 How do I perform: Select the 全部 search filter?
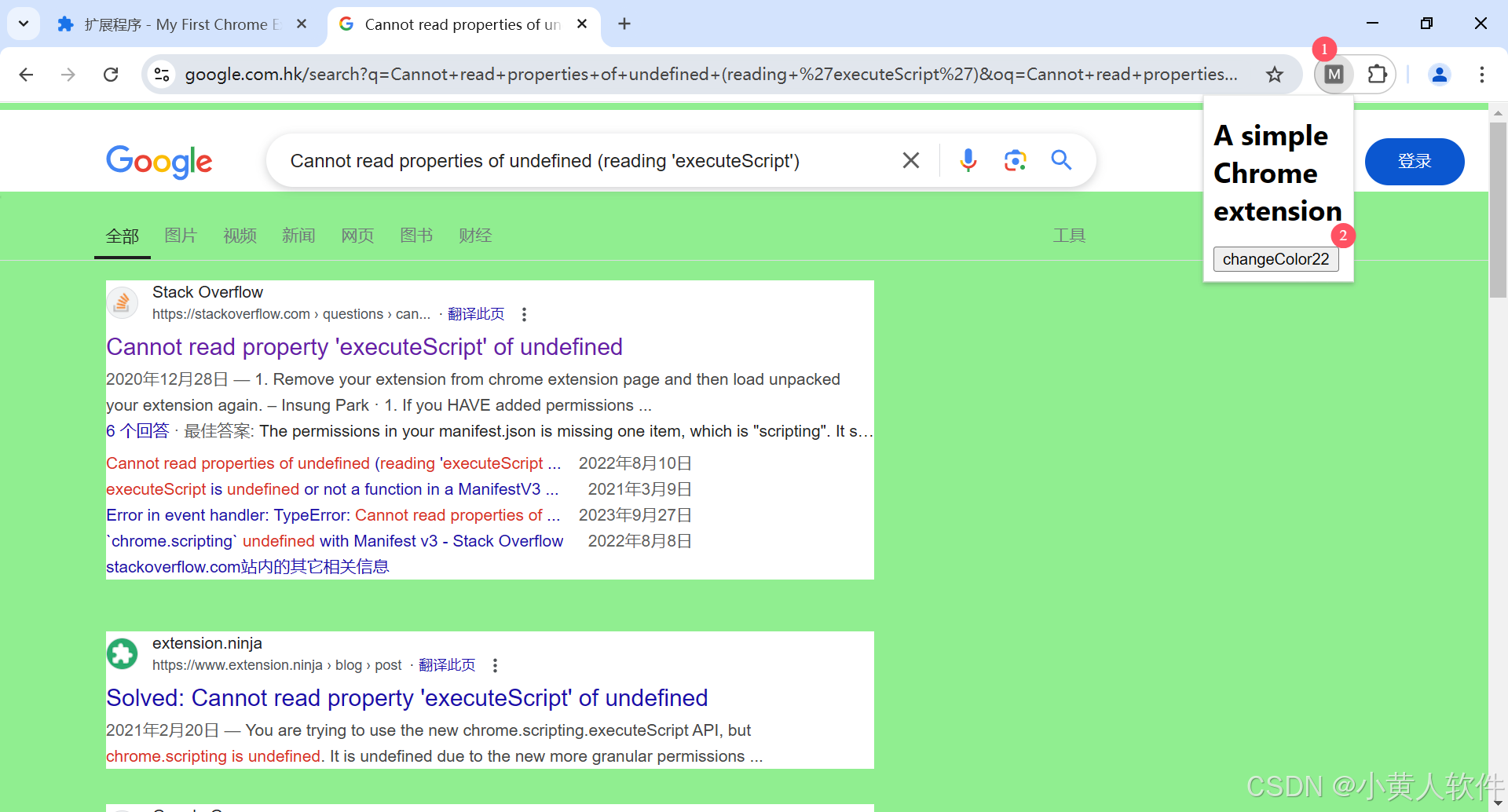(x=123, y=236)
